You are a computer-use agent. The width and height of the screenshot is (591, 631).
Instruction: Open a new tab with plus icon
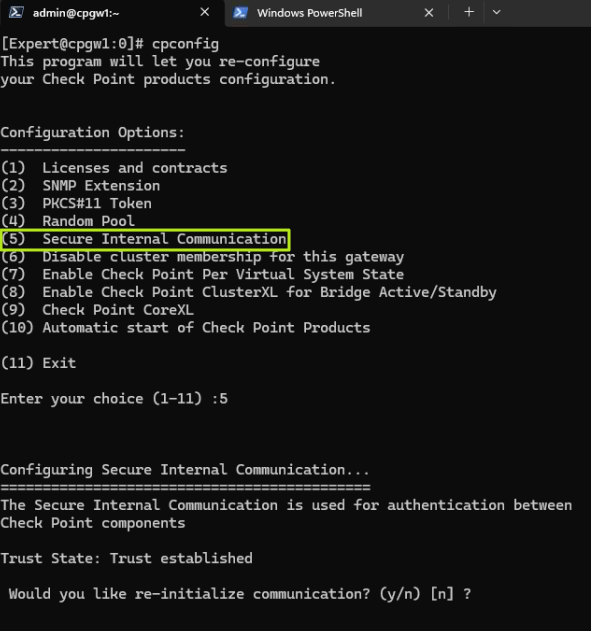469,12
